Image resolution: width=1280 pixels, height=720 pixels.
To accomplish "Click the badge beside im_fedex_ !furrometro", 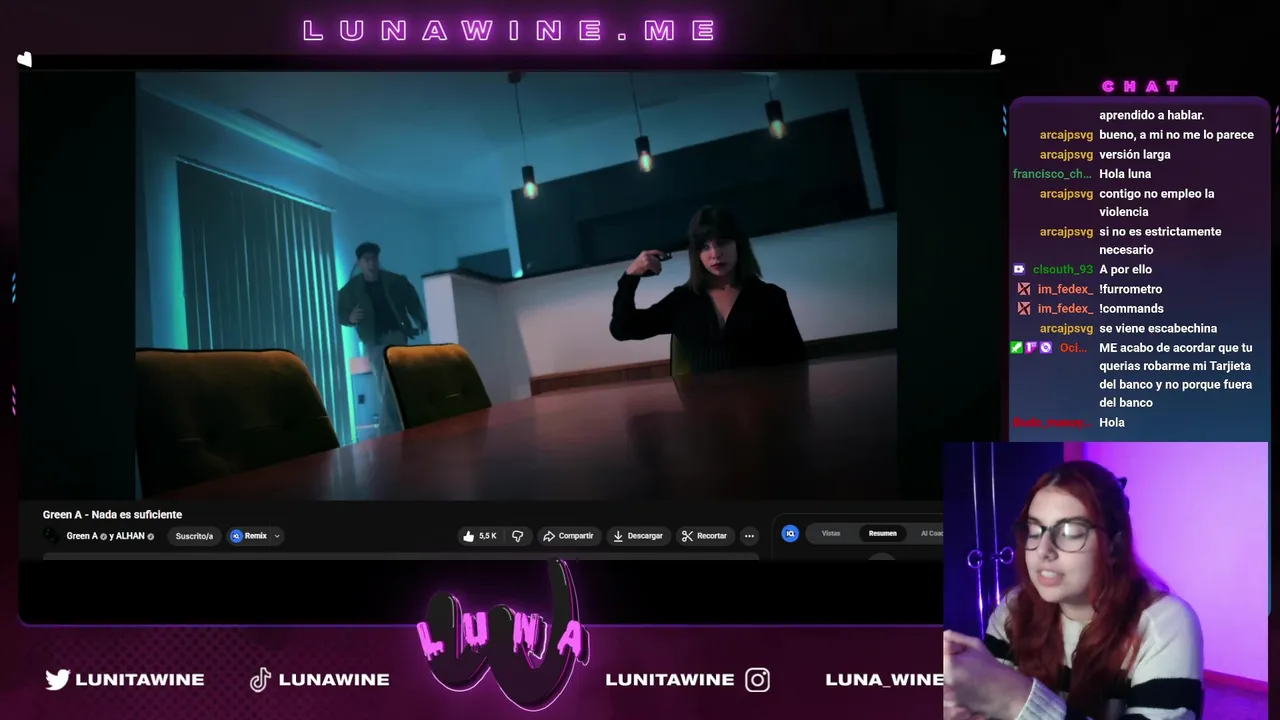I will coord(1023,289).
